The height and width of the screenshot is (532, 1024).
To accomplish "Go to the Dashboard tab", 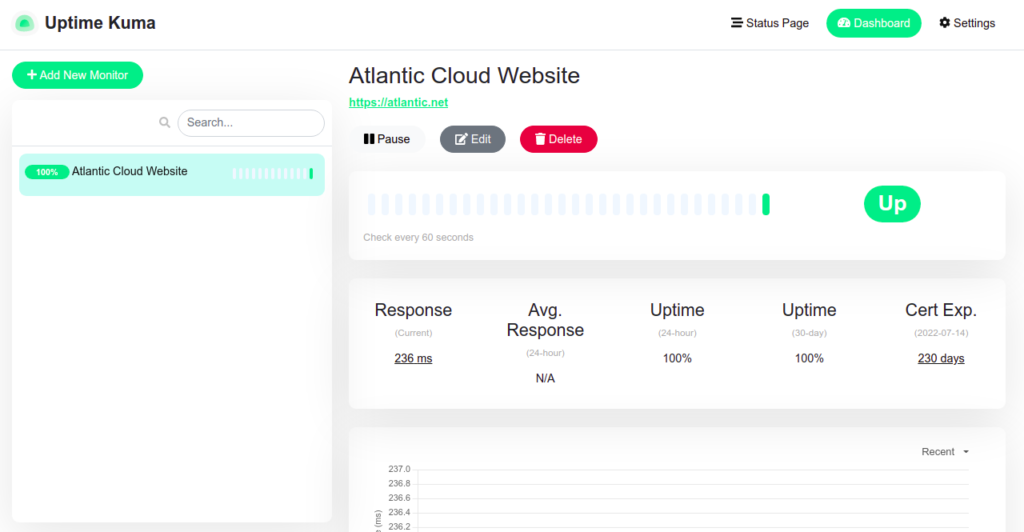I will coord(874,23).
